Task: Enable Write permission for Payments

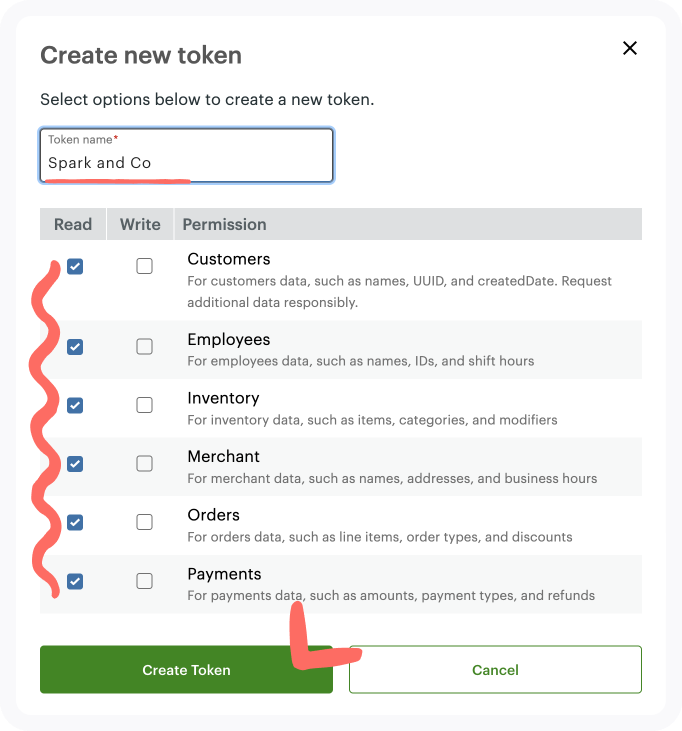Action: click(145, 581)
